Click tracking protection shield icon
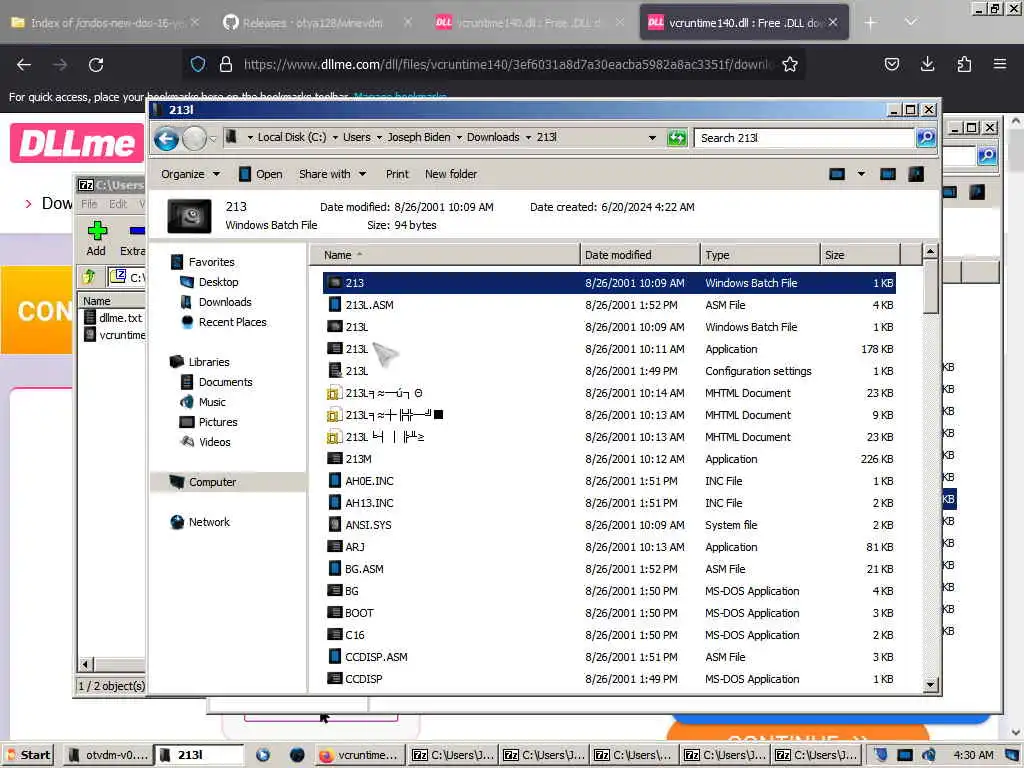This screenshot has width=1024, height=768. (x=198, y=64)
